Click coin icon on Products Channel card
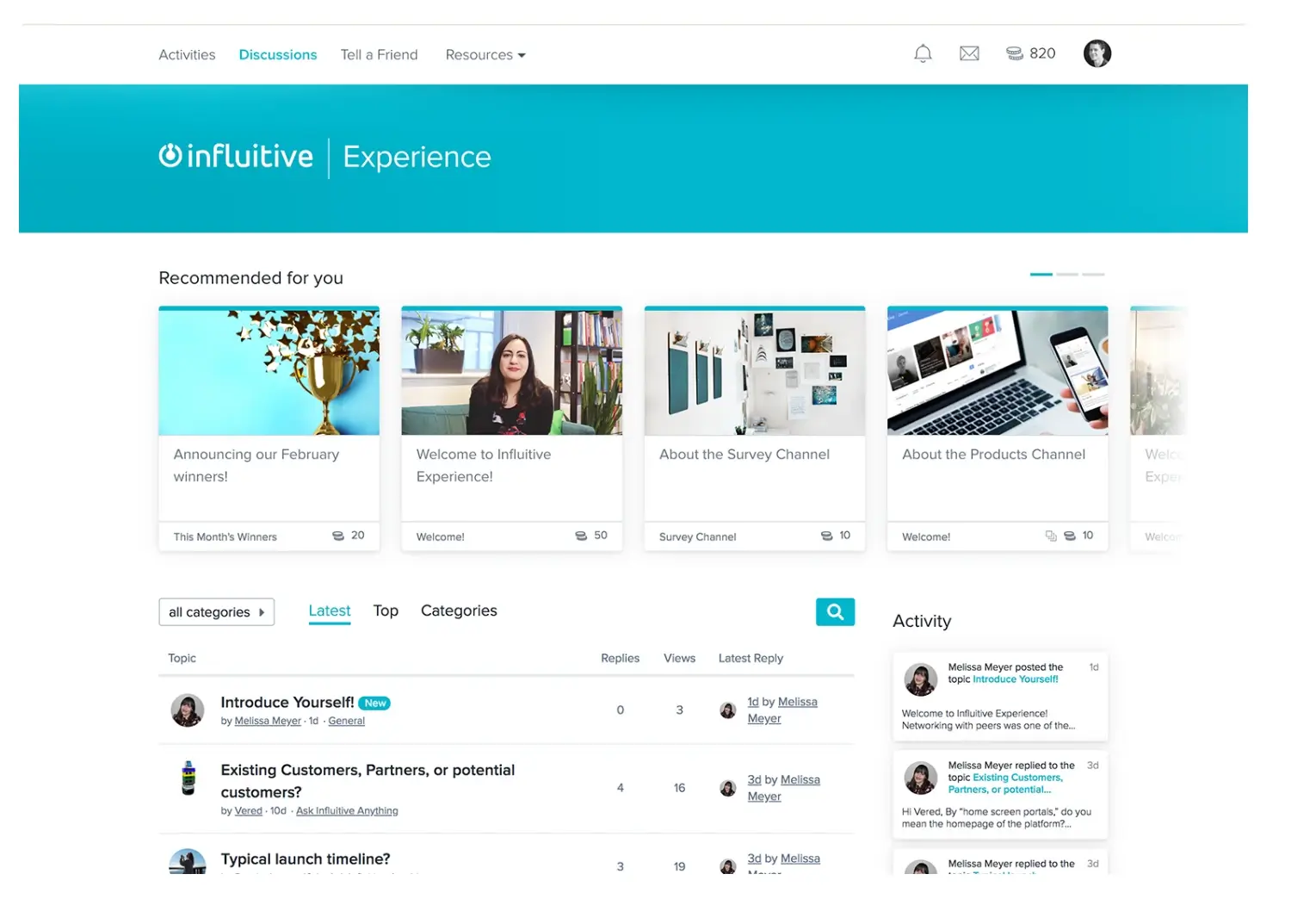1316x905 pixels. click(x=1070, y=536)
